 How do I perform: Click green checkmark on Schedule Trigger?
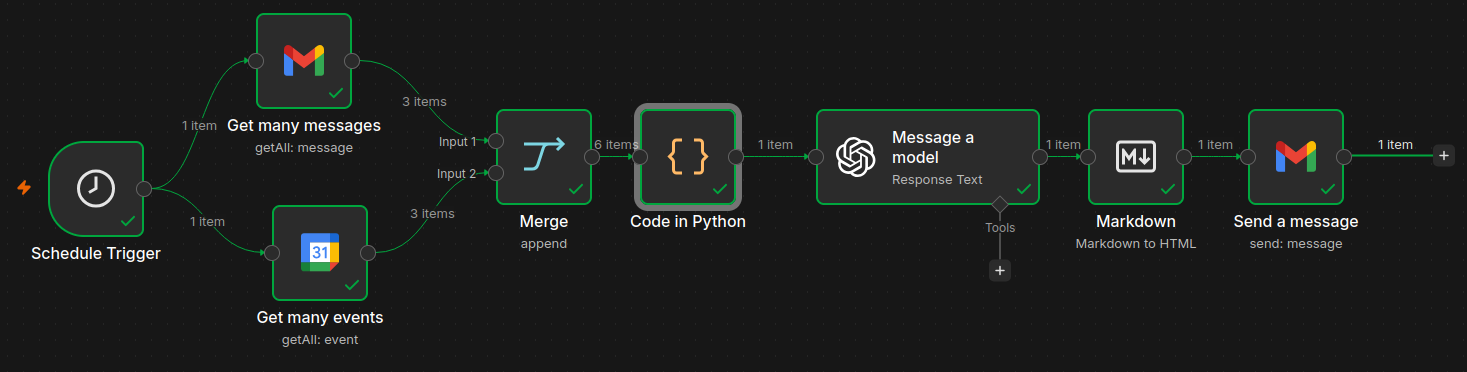(x=128, y=220)
